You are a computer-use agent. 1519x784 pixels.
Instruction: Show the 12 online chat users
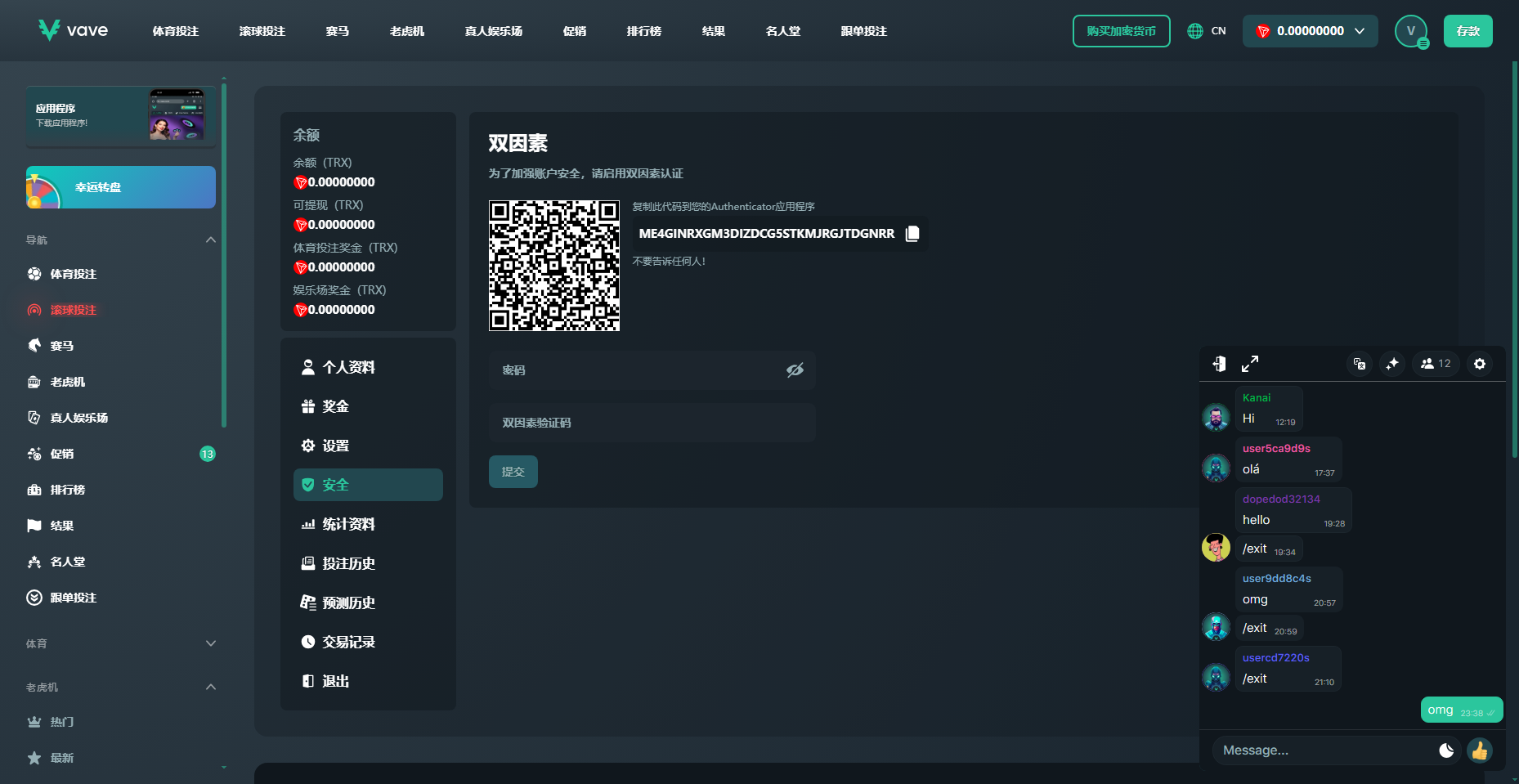(x=1436, y=364)
